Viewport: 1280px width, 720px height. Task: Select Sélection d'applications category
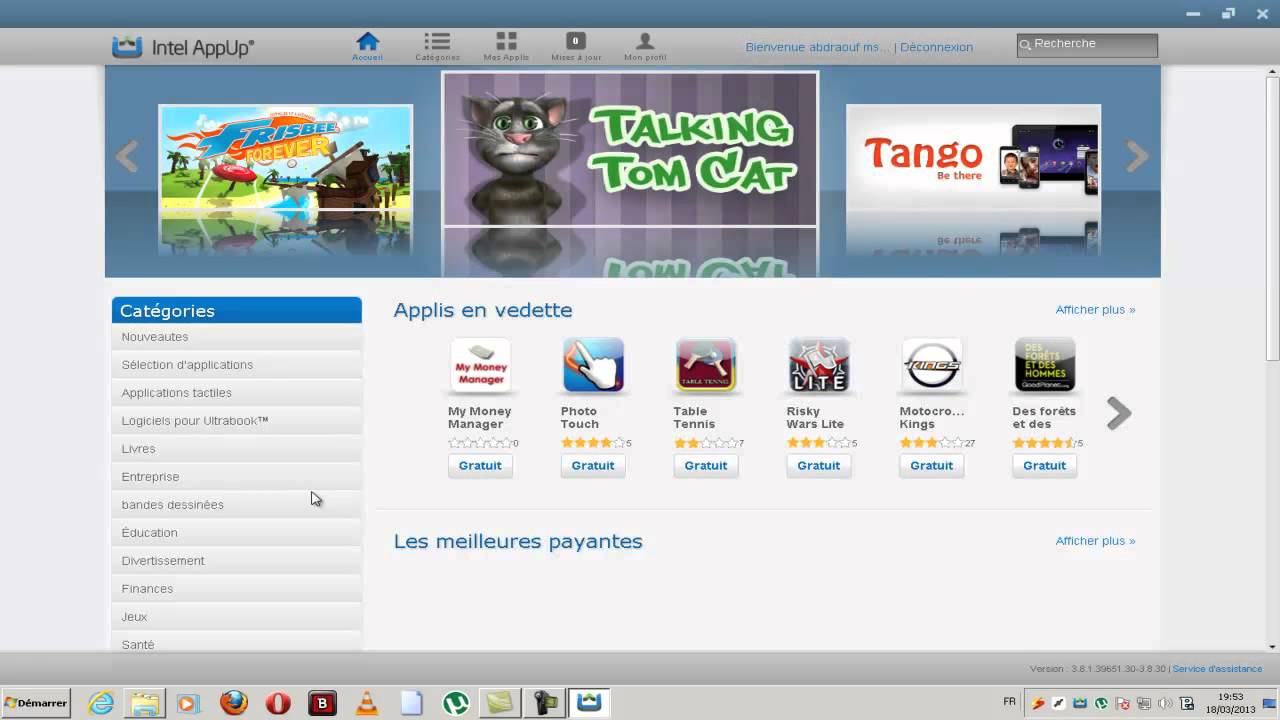(x=237, y=365)
